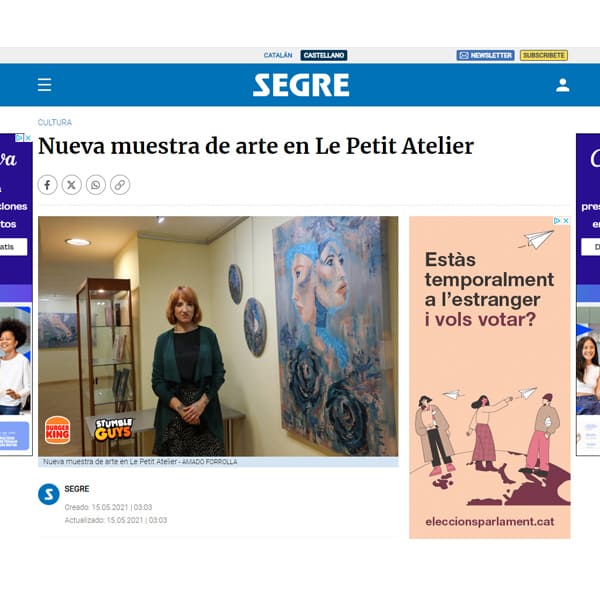Image resolution: width=600 pixels, height=600 pixels.
Task: Open the main article photo
Action: click(218, 336)
